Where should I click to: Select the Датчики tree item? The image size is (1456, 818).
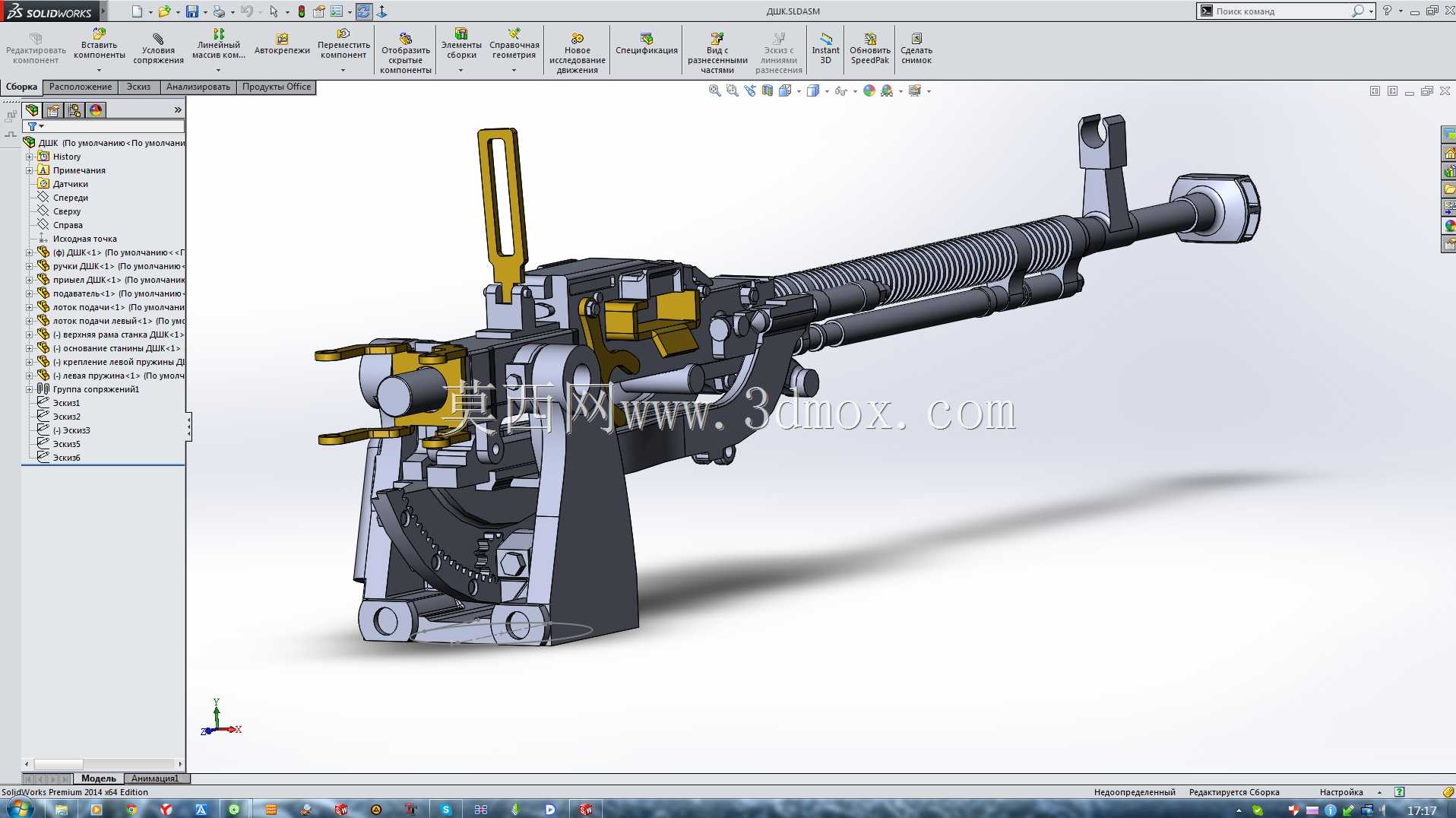click(70, 184)
